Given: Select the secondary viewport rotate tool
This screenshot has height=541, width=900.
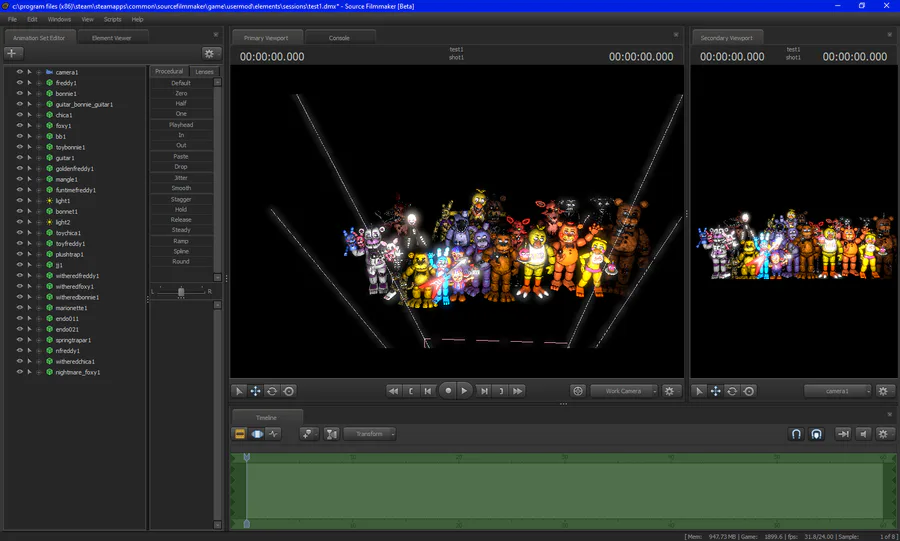Looking at the screenshot, I should point(732,391).
